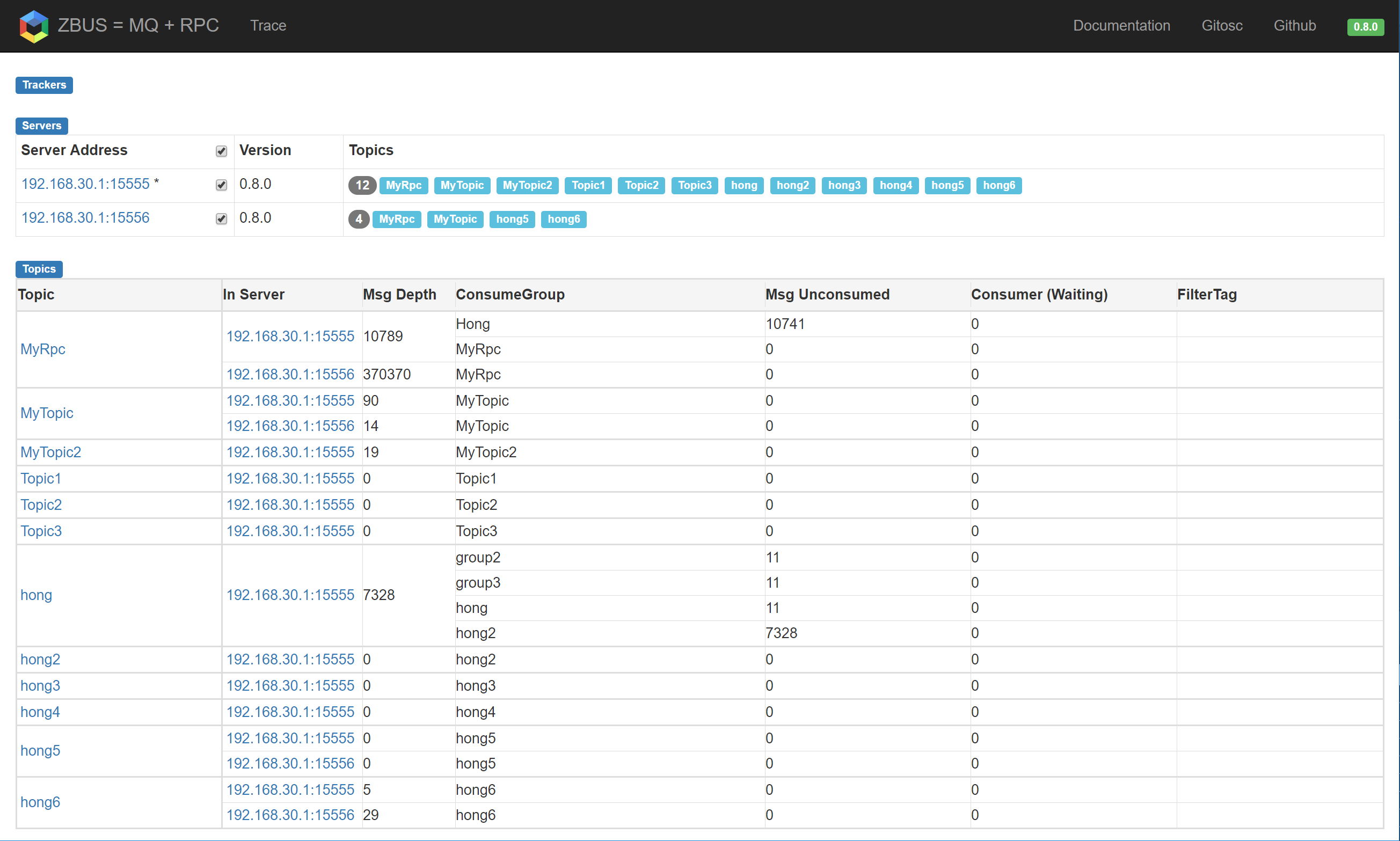Click the 12 topic count badge
This screenshot has width=1400, height=841.
point(362,185)
